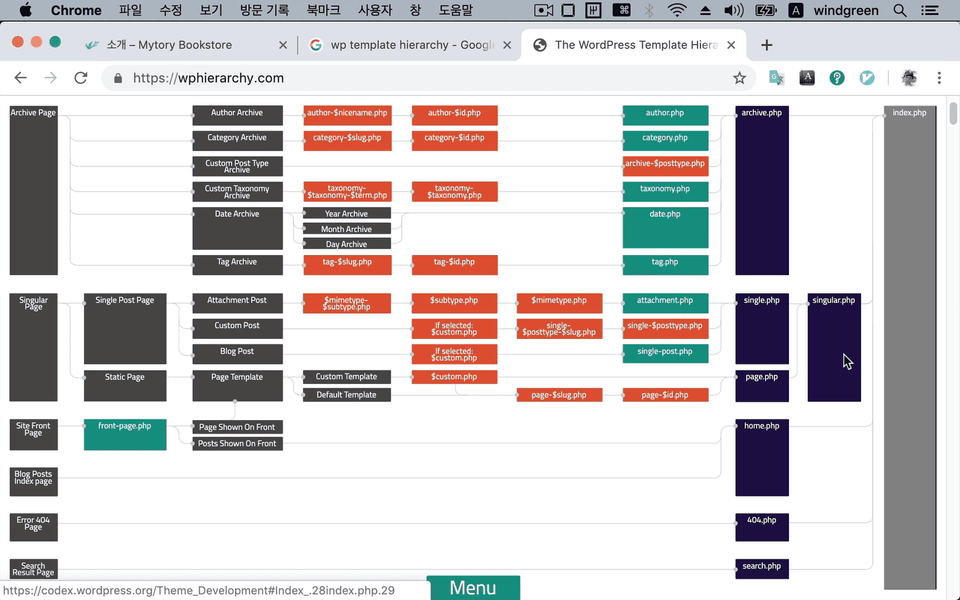Open the 북마크 menu
This screenshot has height=600, width=960.
click(323, 10)
